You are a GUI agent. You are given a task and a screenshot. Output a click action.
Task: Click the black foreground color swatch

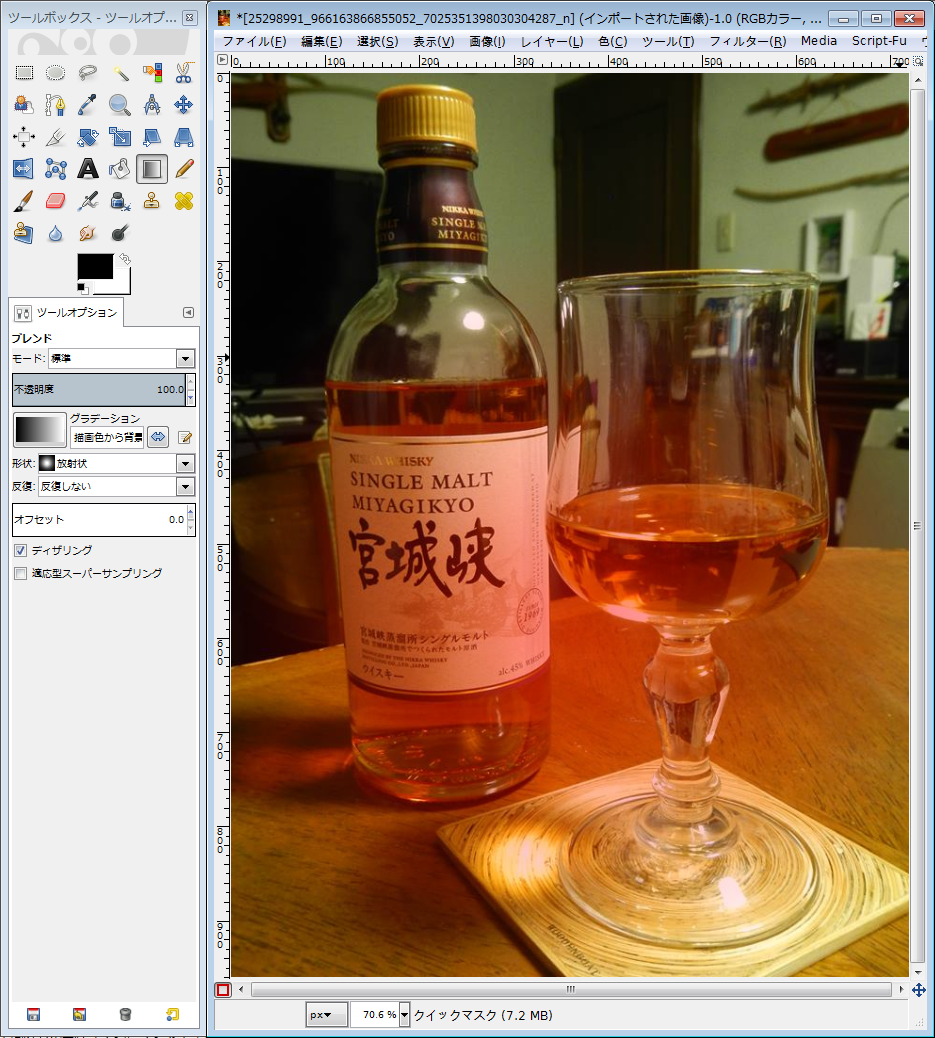click(94, 266)
